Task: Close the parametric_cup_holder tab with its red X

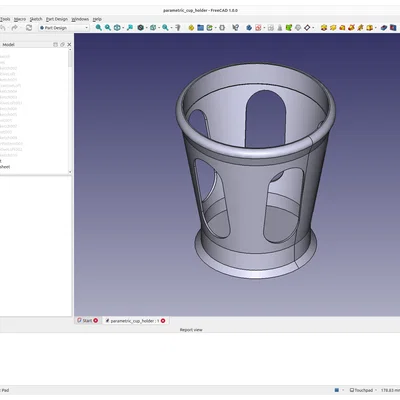Action: click(x=163, y=321)
